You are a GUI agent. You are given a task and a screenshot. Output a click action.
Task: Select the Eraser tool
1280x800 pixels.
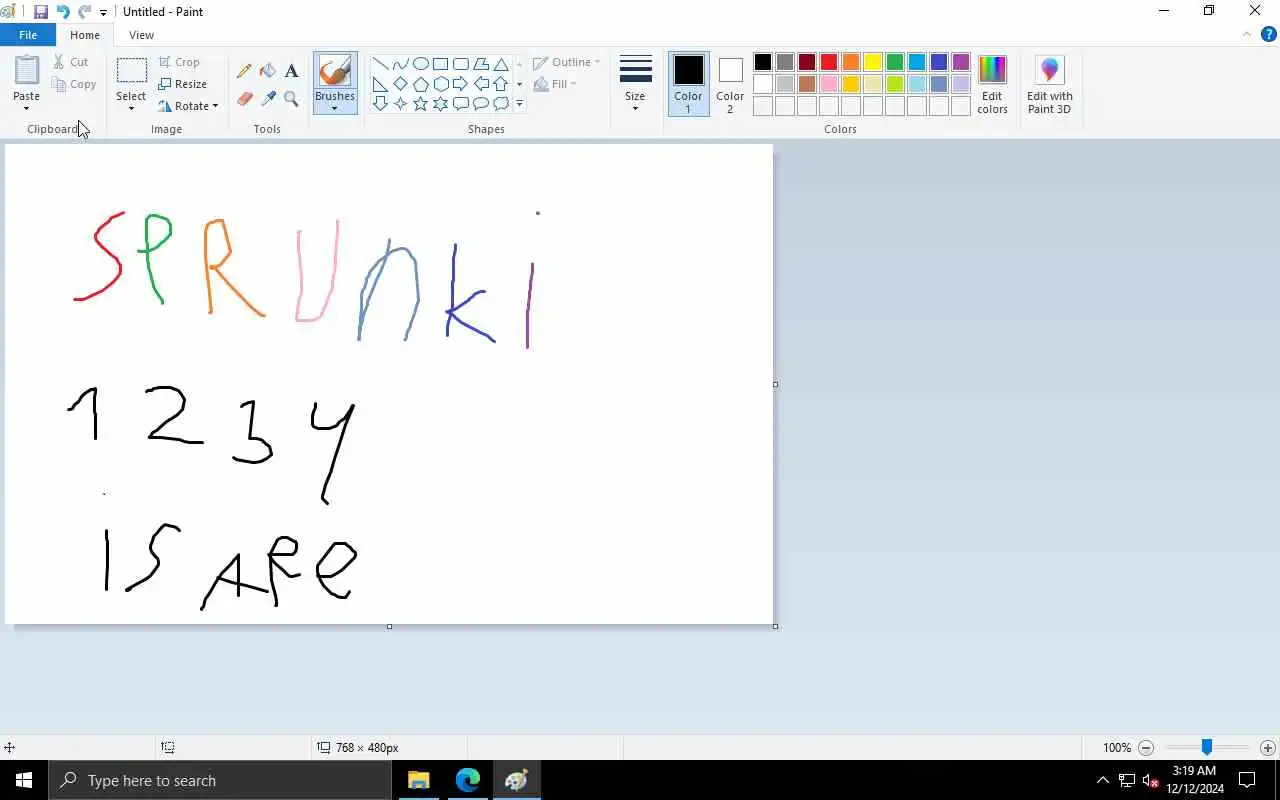coord(244,98)
